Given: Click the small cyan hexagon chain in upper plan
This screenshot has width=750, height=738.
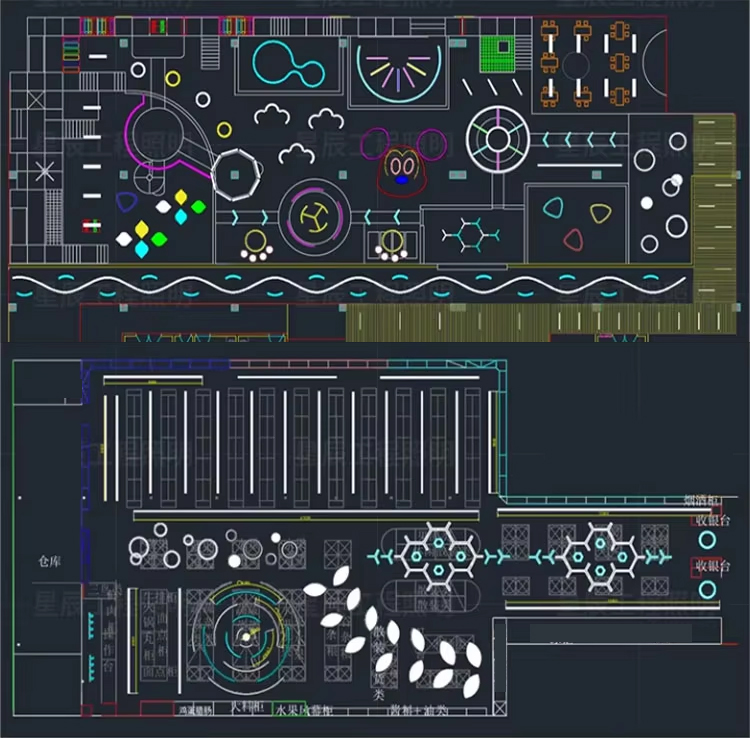Looking at the screenshot, I should [470, 235].
